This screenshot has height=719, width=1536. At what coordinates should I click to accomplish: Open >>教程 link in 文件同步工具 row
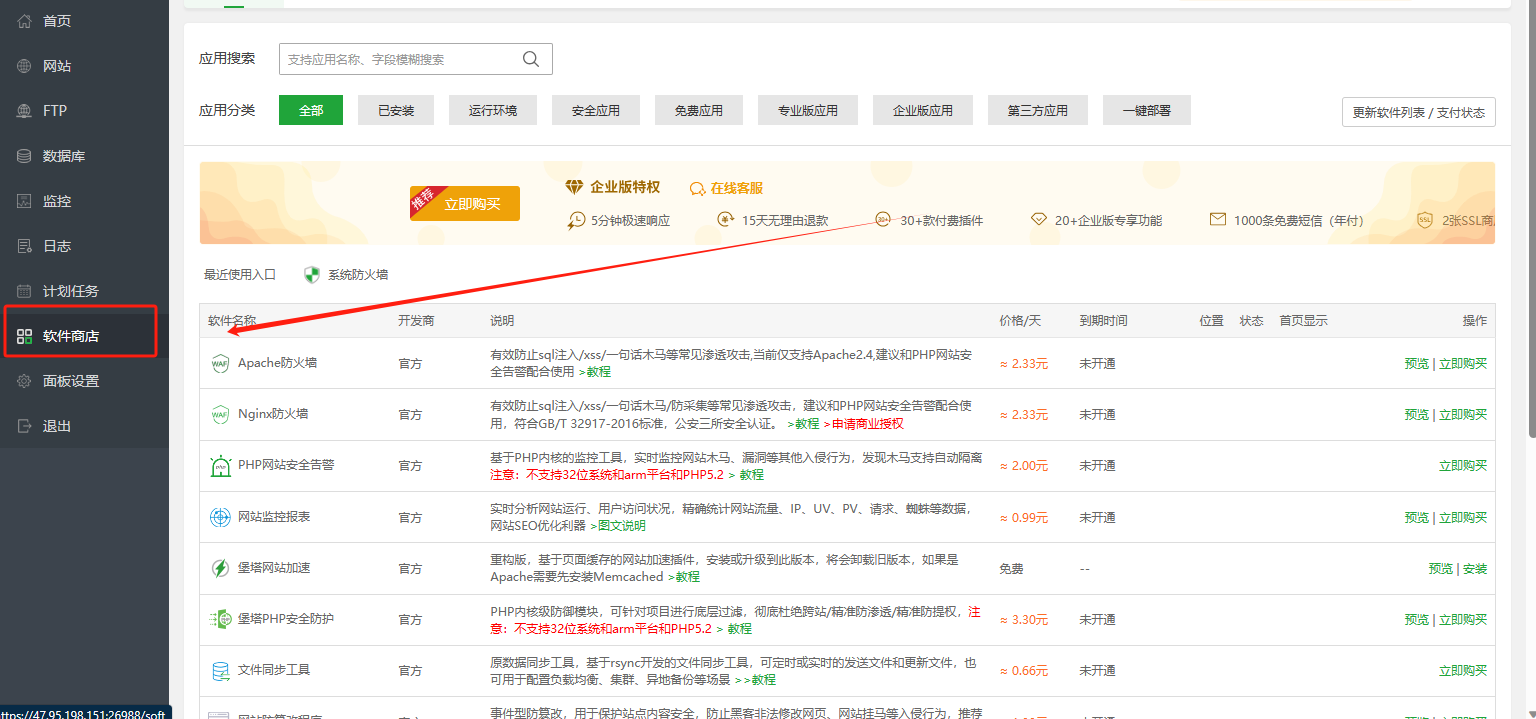tap(755, 679)
